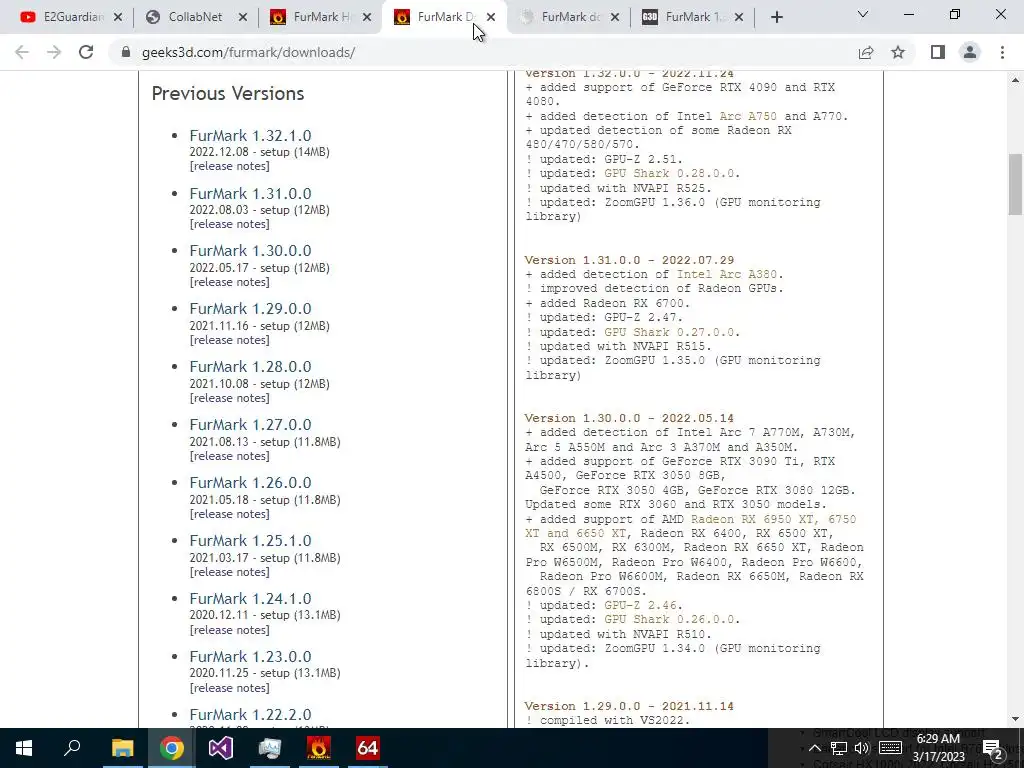Open release notes for FurMark 1.27.0.0
Image resolution: width=1024 pixels, height=768 pixels.
click(229, 456)
